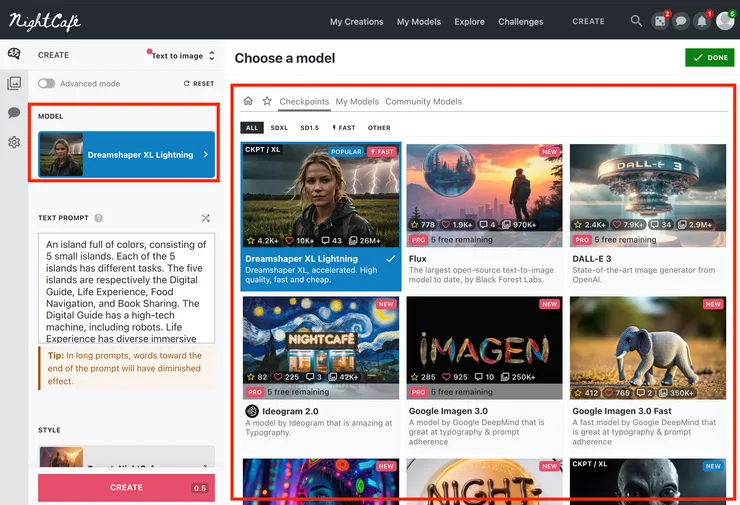Click the heart count on the Flux card
740x505 pixels.
[x=456, y=225]
